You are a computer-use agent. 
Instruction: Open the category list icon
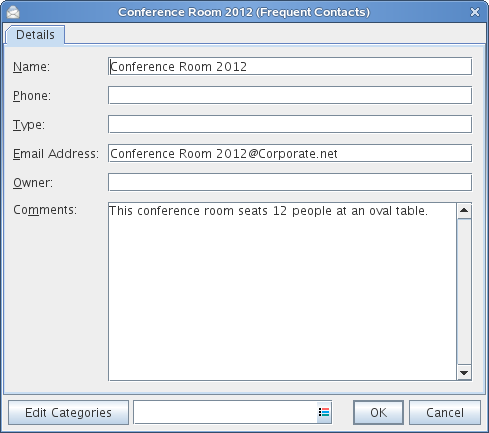[x=324, y=412]
